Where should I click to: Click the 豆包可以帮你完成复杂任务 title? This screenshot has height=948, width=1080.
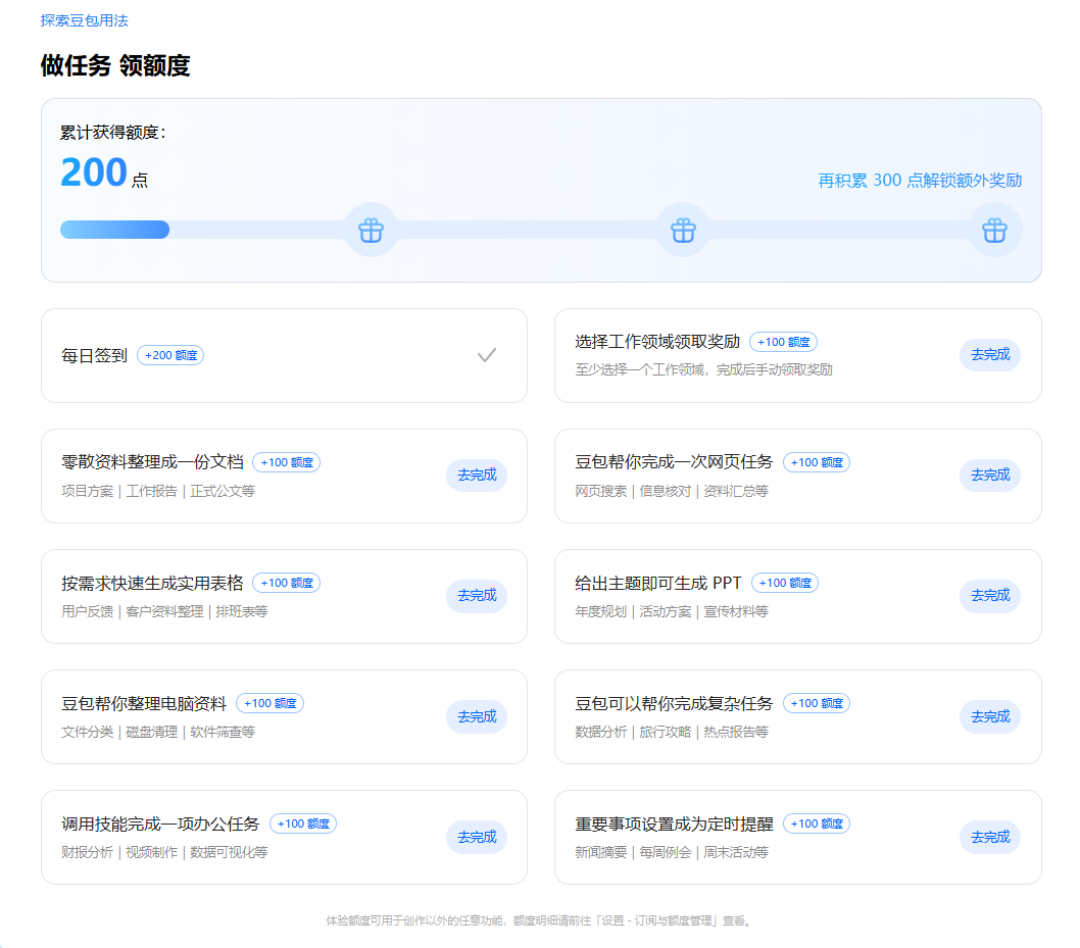point(674,703)
